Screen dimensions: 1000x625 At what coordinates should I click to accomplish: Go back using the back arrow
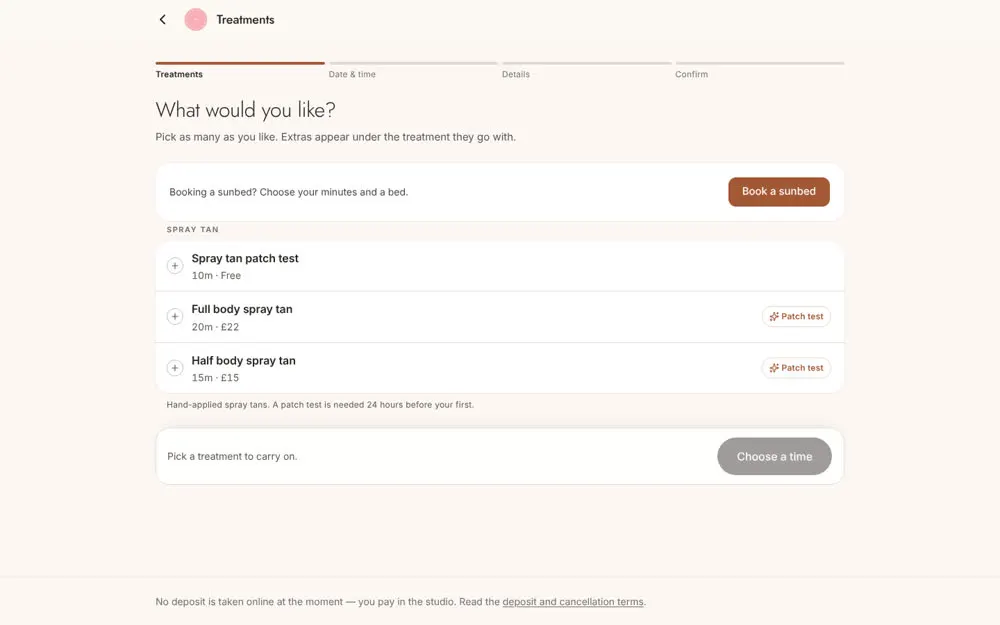(x=163, y=20)
